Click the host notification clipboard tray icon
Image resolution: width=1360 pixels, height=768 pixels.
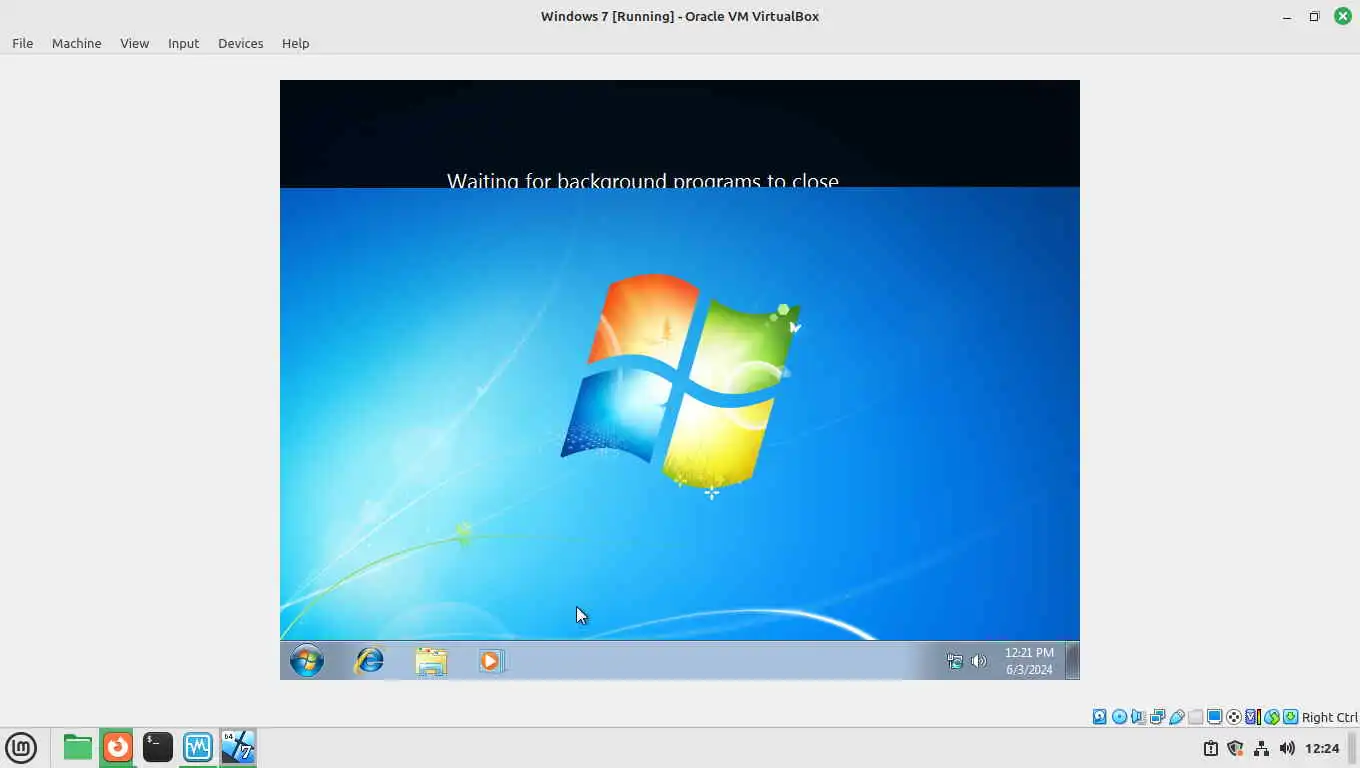coord(1210,748)
